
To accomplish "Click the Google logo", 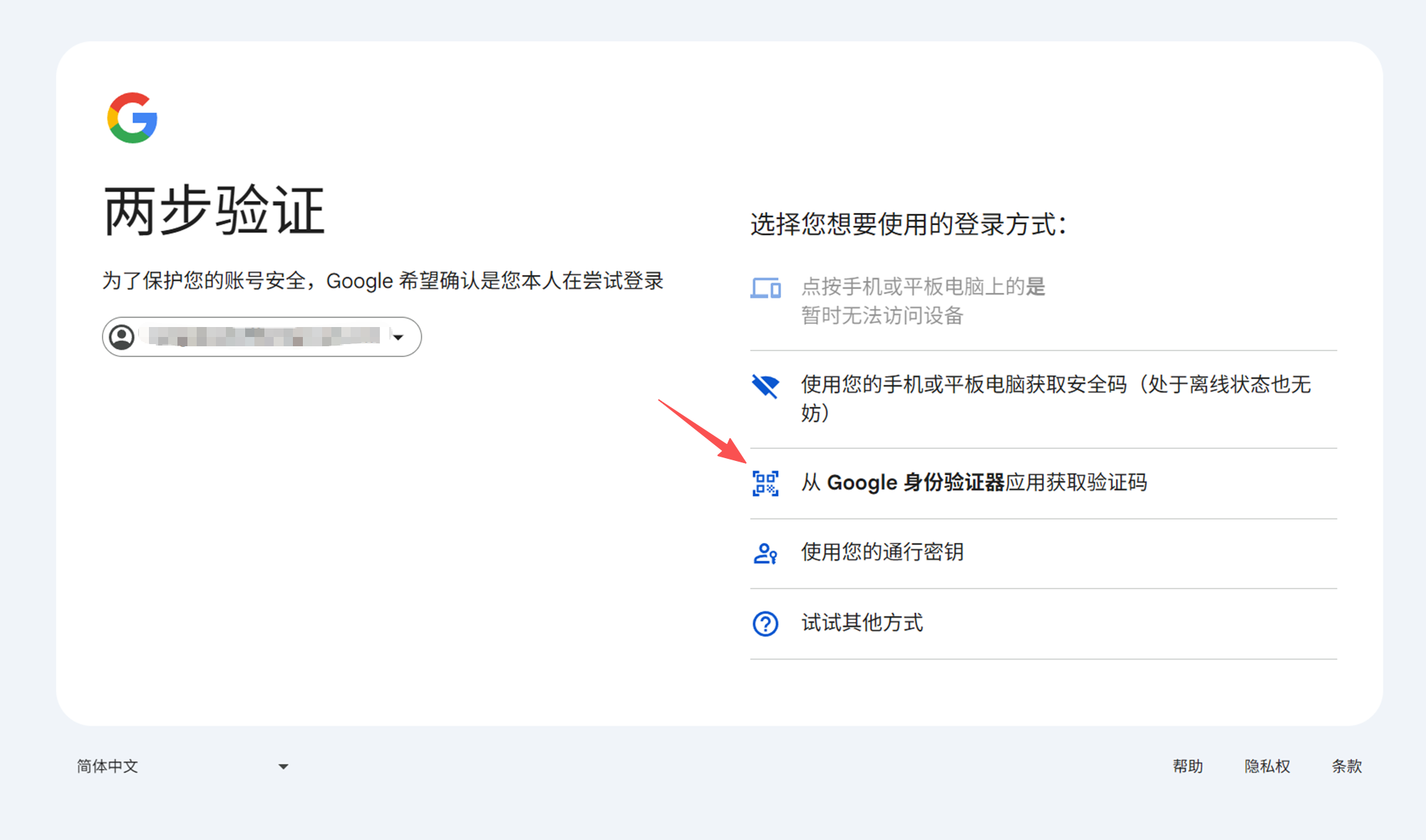I will pyautogui.click(x=132, y=117).
